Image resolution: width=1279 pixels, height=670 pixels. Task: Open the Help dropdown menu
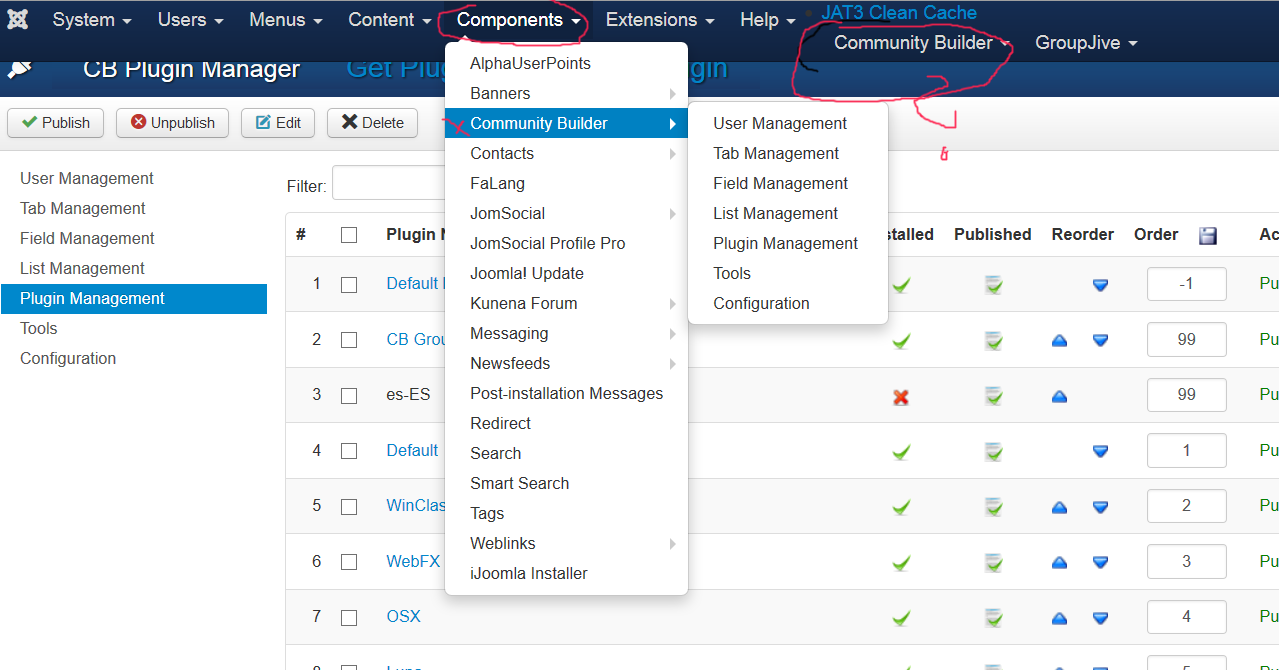[x=768, y=20]
